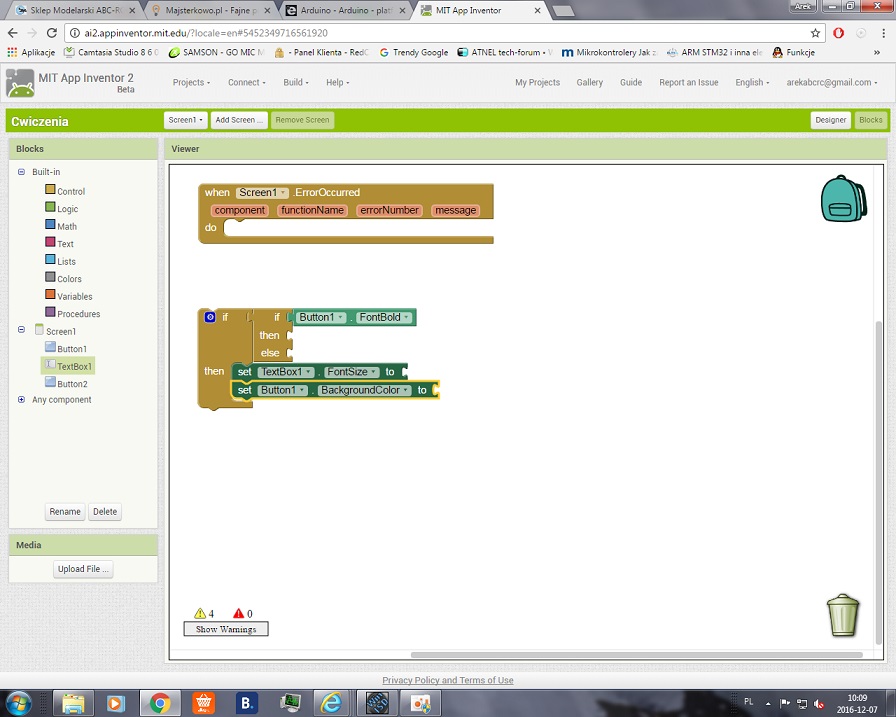Collapse the Screen1 tree section
The height and width of the screenshot is (717, 896).
pyautogui.click(x=21, y=330)
